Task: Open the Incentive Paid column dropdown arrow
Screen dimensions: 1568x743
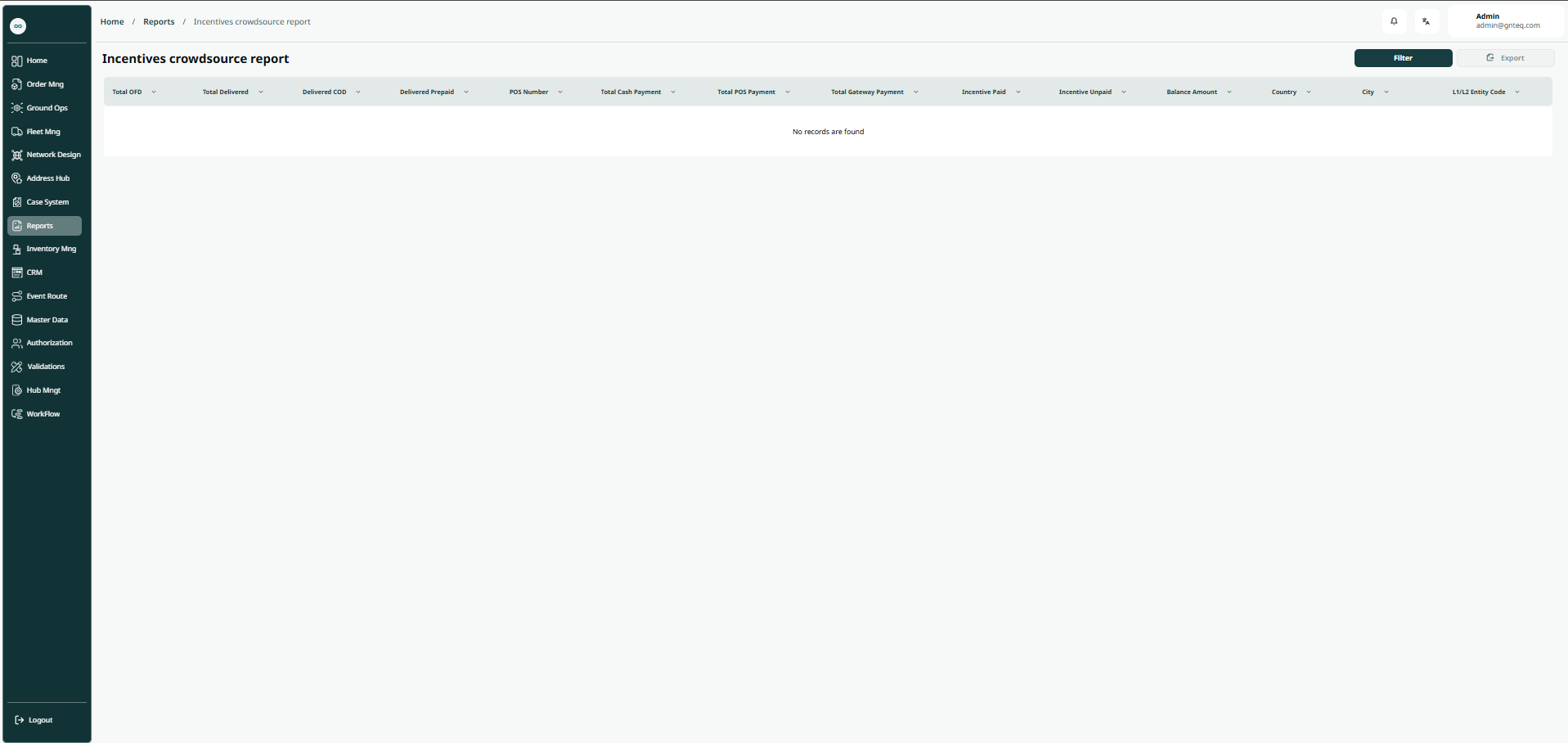Action: click(x=1018, y=92)
